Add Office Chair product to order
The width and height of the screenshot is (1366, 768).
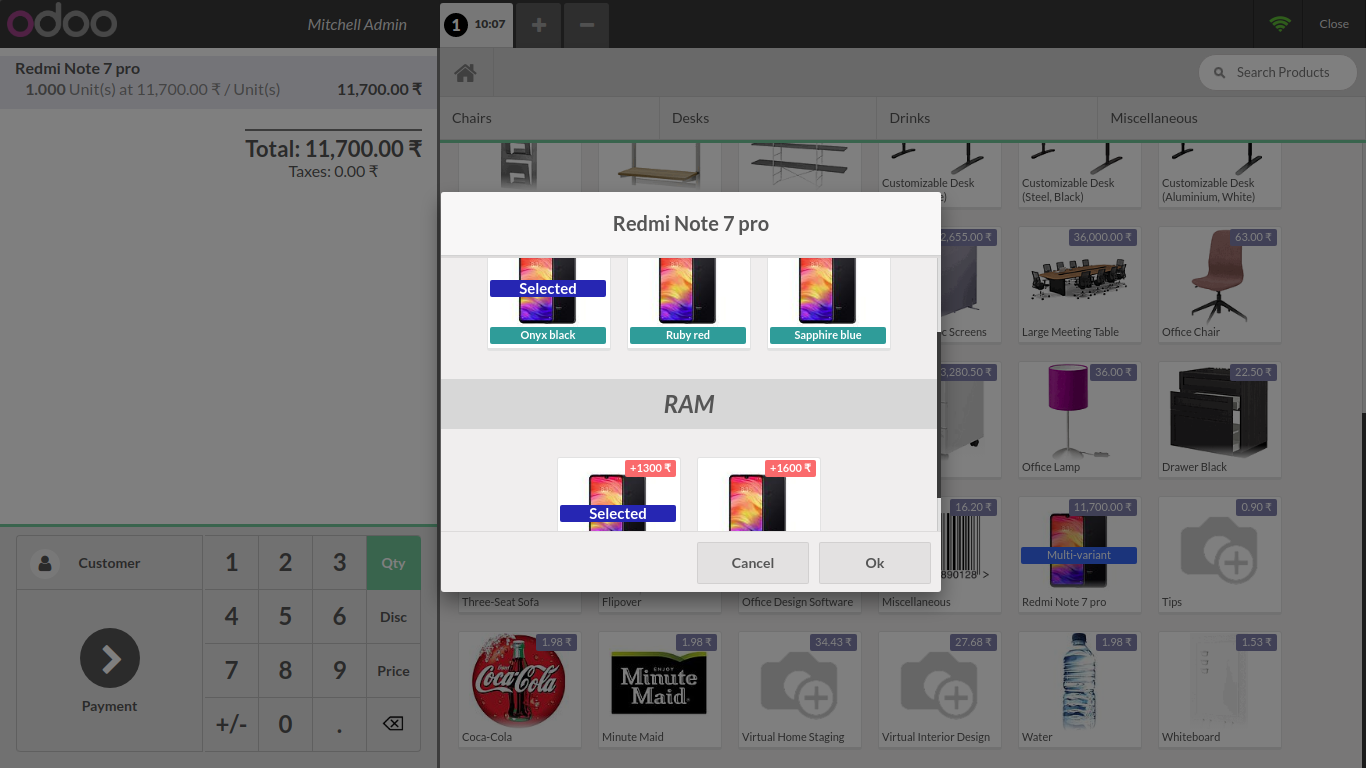pos(1220,284)
